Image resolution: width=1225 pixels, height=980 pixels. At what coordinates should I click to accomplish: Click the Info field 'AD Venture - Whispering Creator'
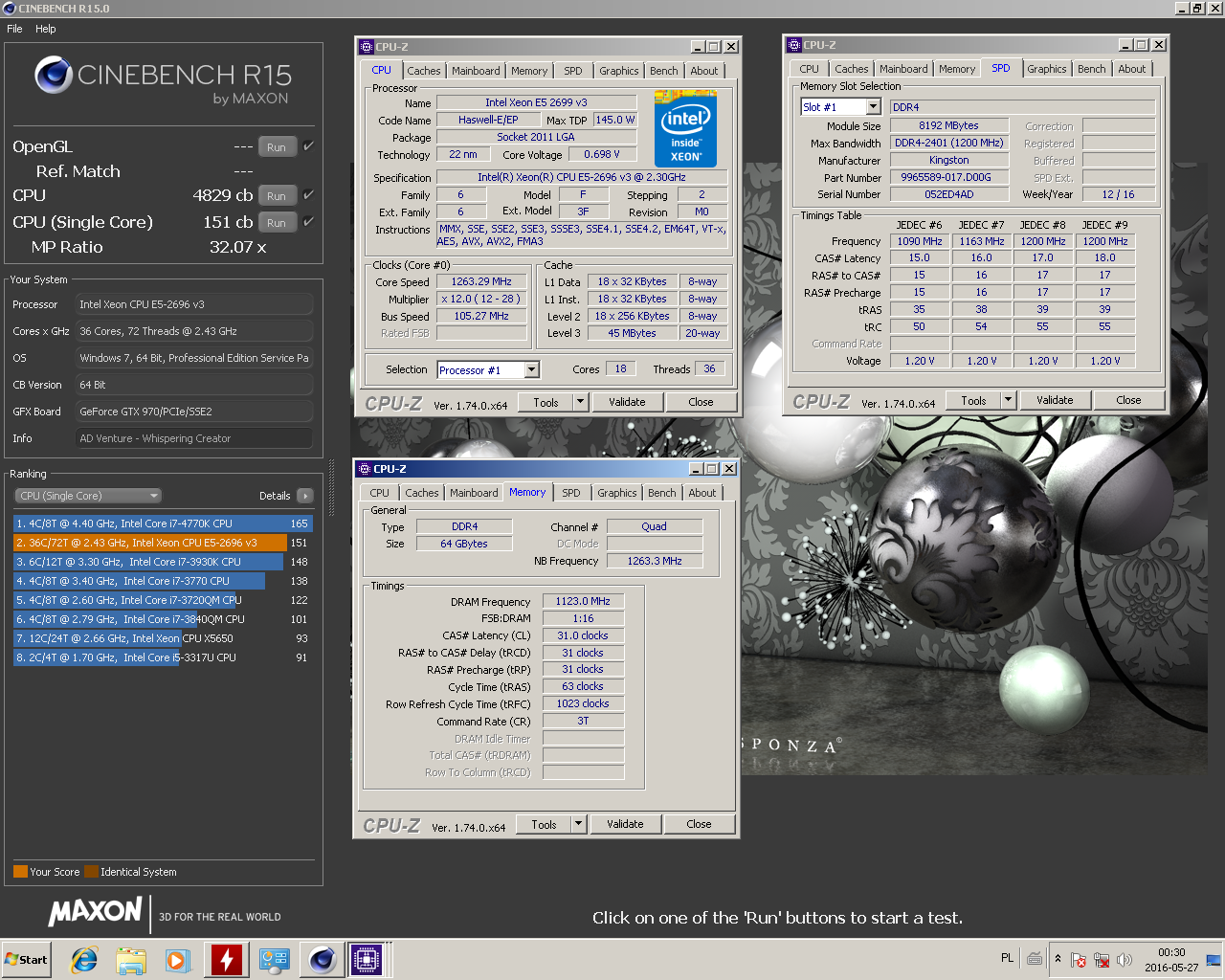(194, 438)
